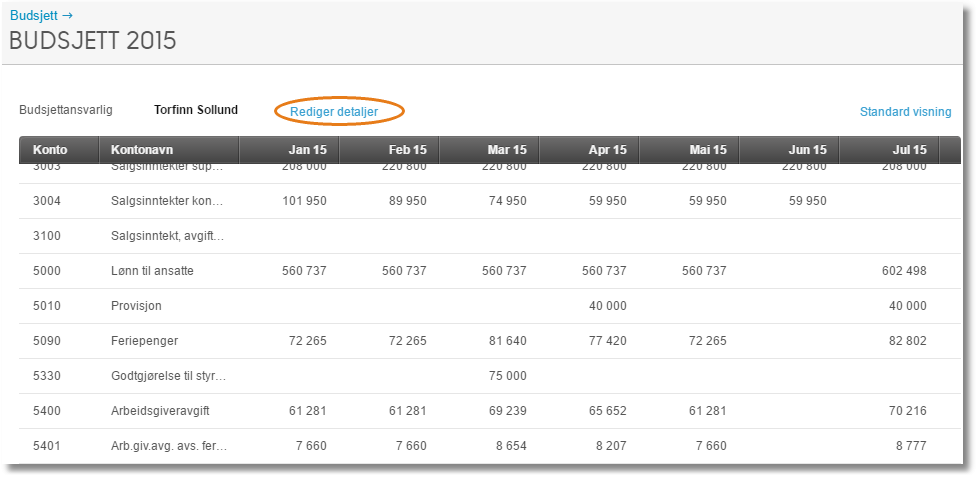Open the Budsjett breadcrumb link
977x478 pixels.
point(41,16)
